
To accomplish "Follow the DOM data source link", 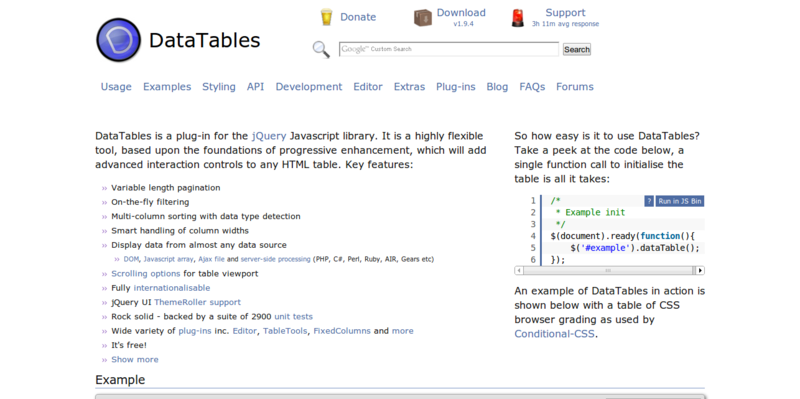I will pos(131,259).
